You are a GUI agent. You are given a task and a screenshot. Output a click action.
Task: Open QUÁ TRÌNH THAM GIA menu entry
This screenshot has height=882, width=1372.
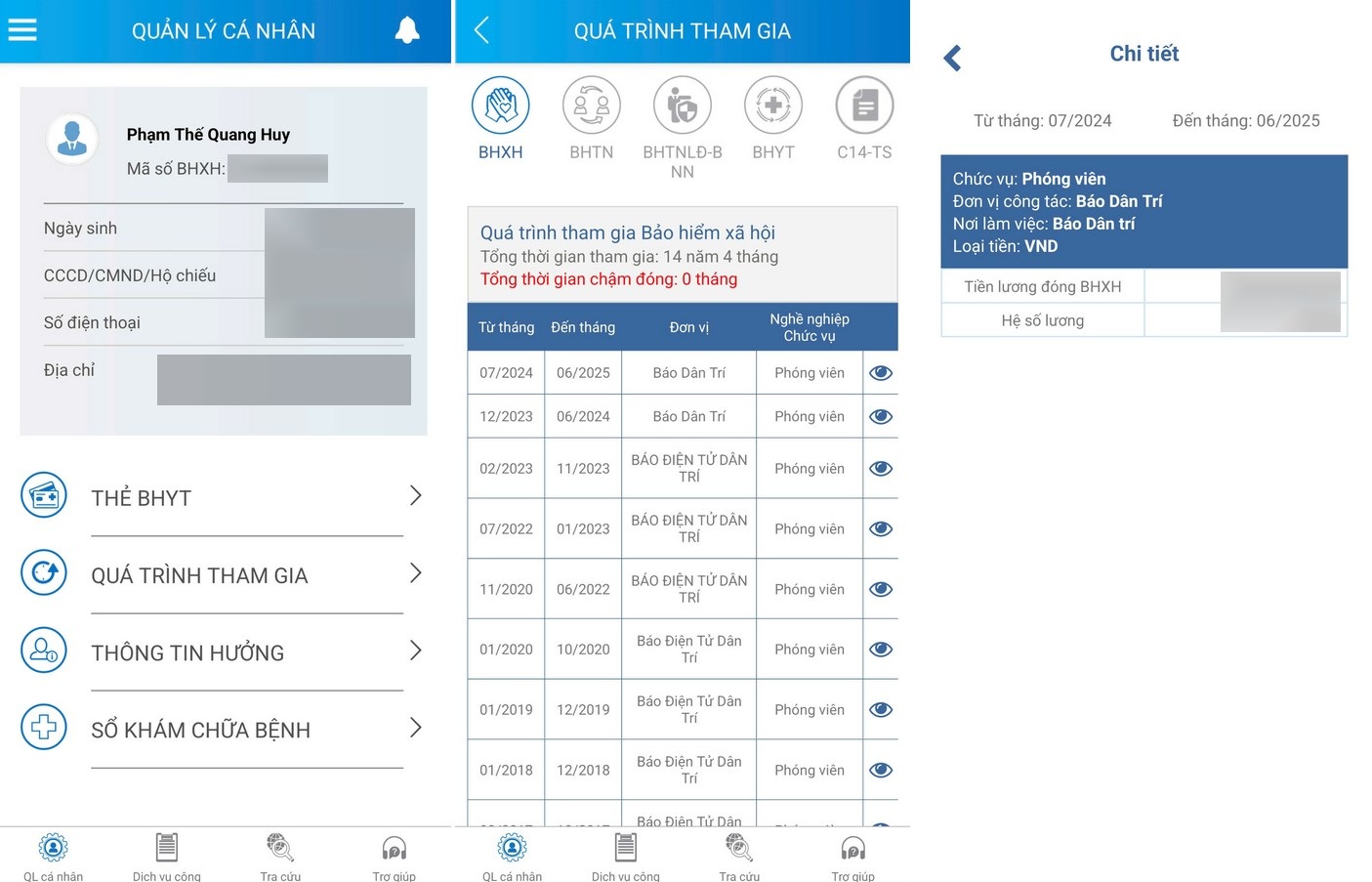click(199, 575)
